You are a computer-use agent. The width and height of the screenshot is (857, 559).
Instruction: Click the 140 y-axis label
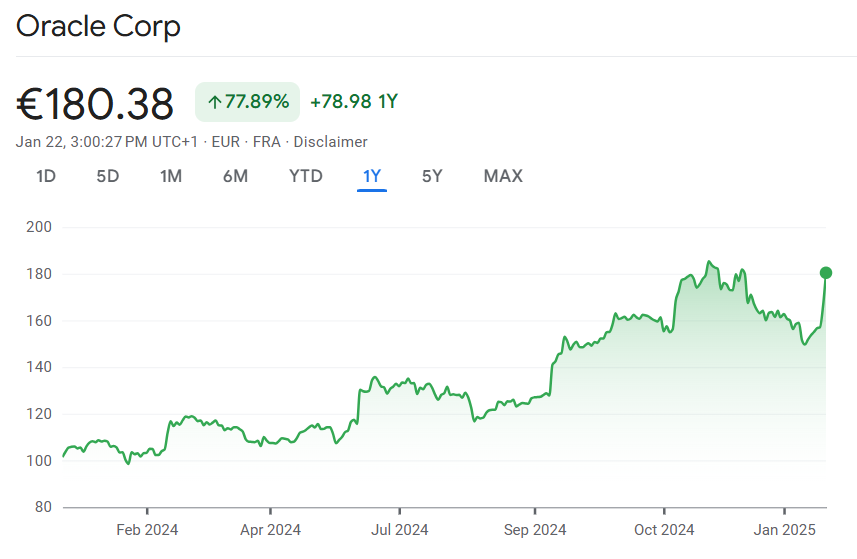click(x=39, y=367)
